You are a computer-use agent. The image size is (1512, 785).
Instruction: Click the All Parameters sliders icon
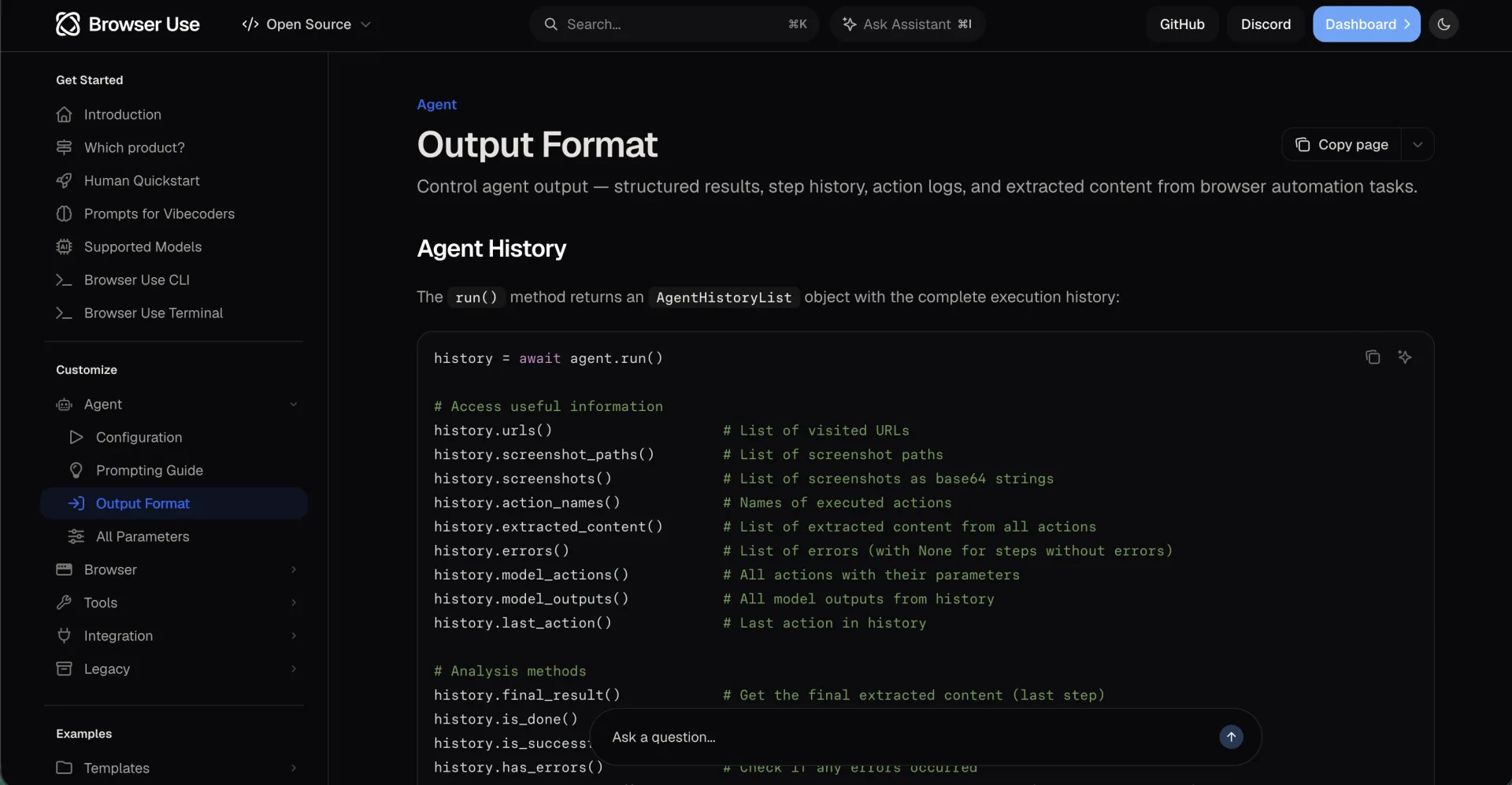(x=76, y=537)
